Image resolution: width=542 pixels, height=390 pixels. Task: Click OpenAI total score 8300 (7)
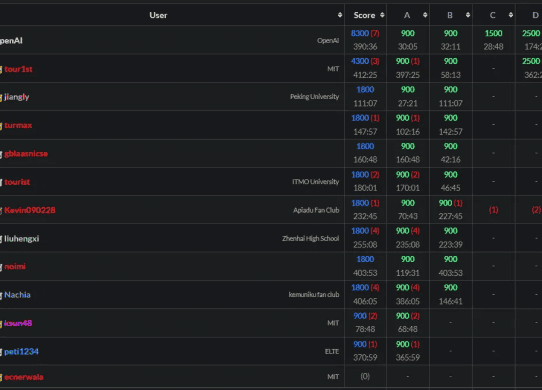[x=365, y=34]
